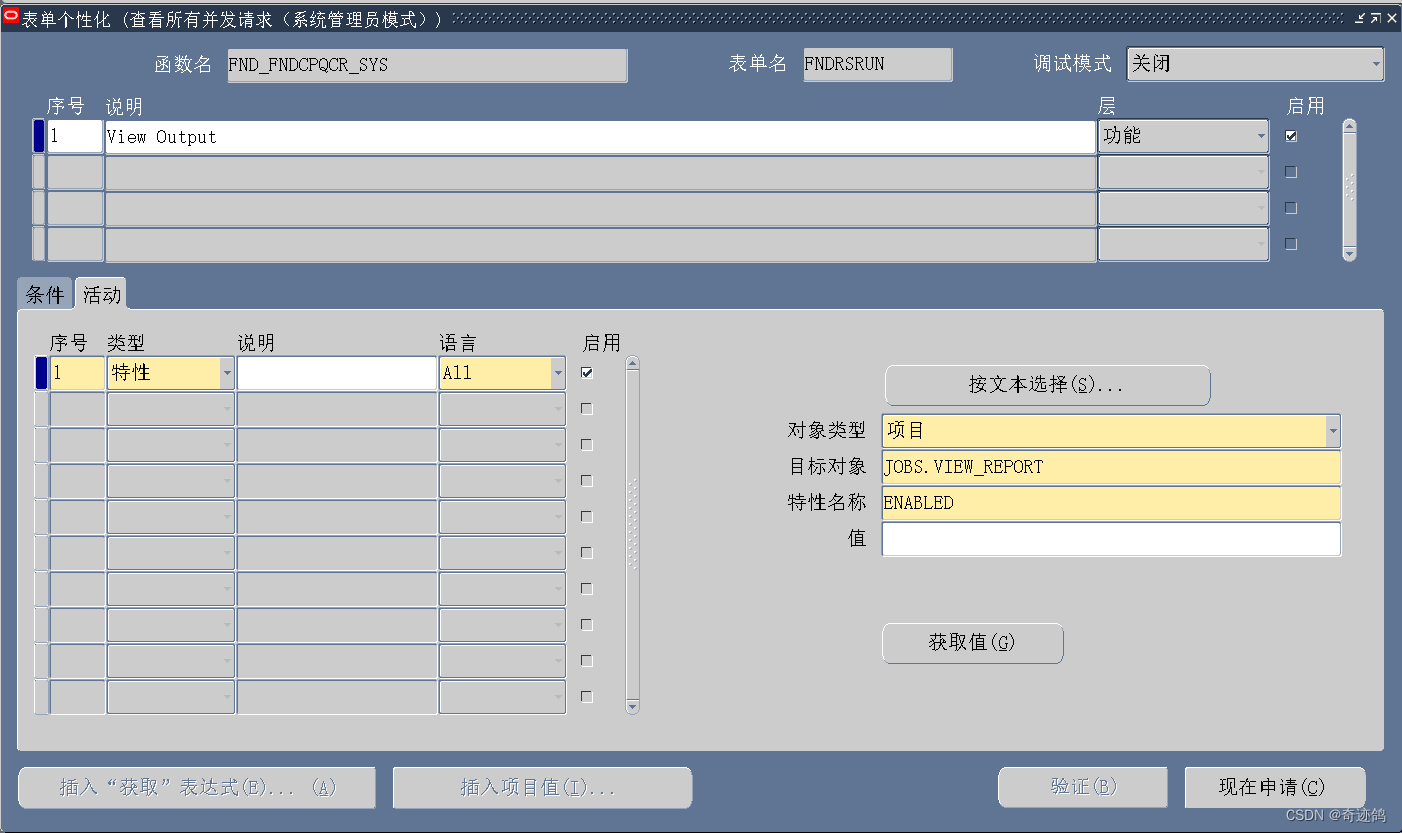Select the 活动 tab
This screenshot has width=1402, height=833.
pyautogui.click(x=101, y=293)
